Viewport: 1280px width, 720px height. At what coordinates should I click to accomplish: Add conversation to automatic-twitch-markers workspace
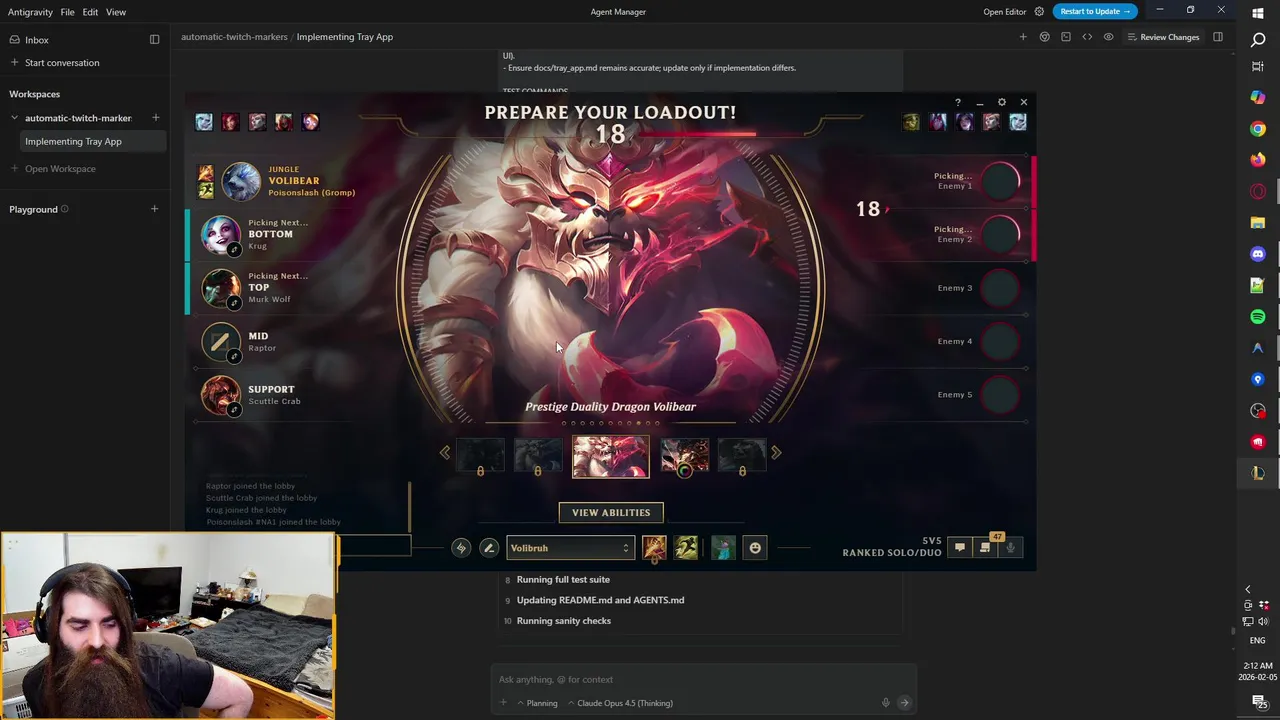click(x=155, y=118)
